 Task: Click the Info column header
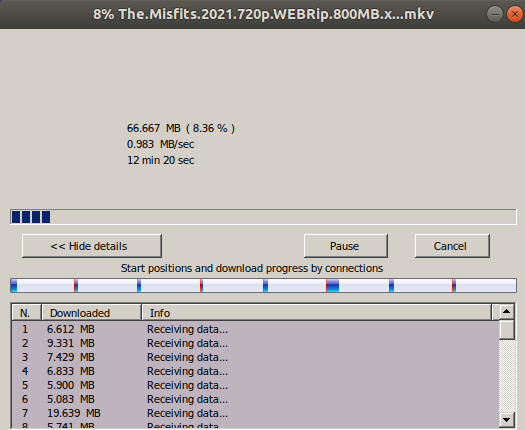(317, 313)
